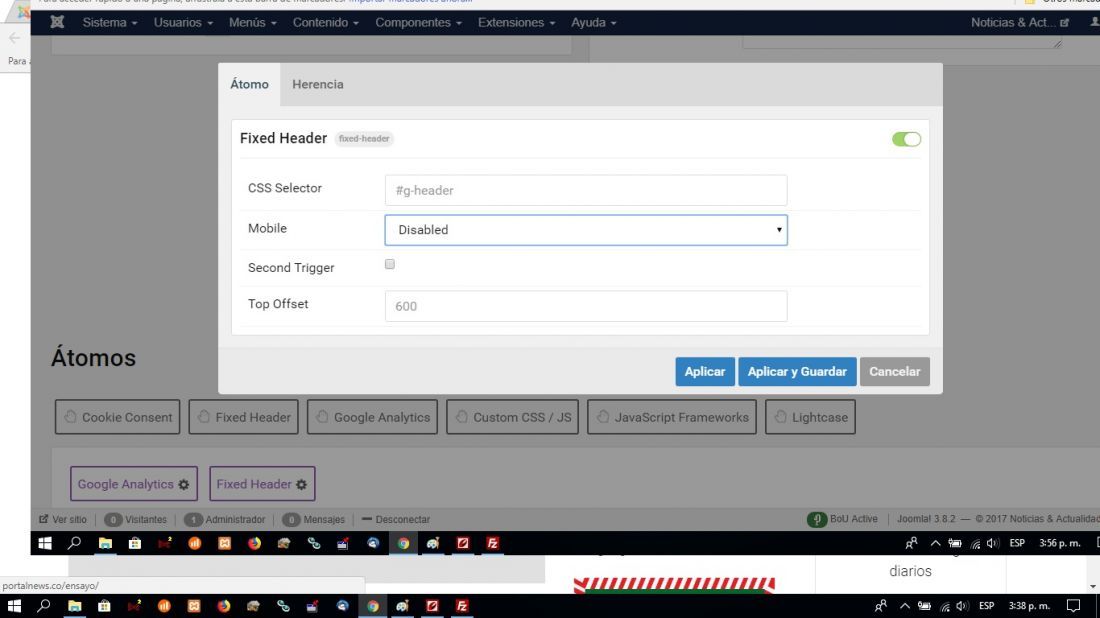Click the page scrollbar down arrow
This screenshot has width=1100, height=618.
click(1092, 586)
